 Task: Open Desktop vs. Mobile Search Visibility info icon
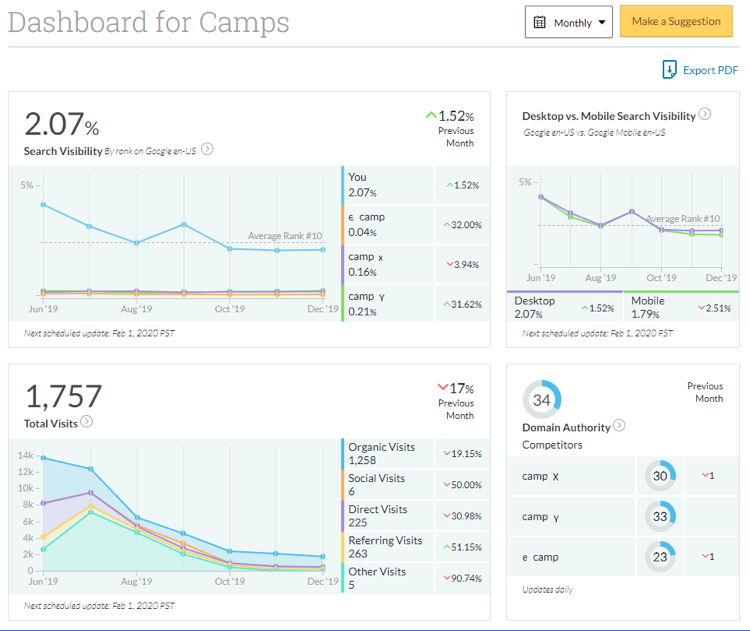tap(704, 115)
